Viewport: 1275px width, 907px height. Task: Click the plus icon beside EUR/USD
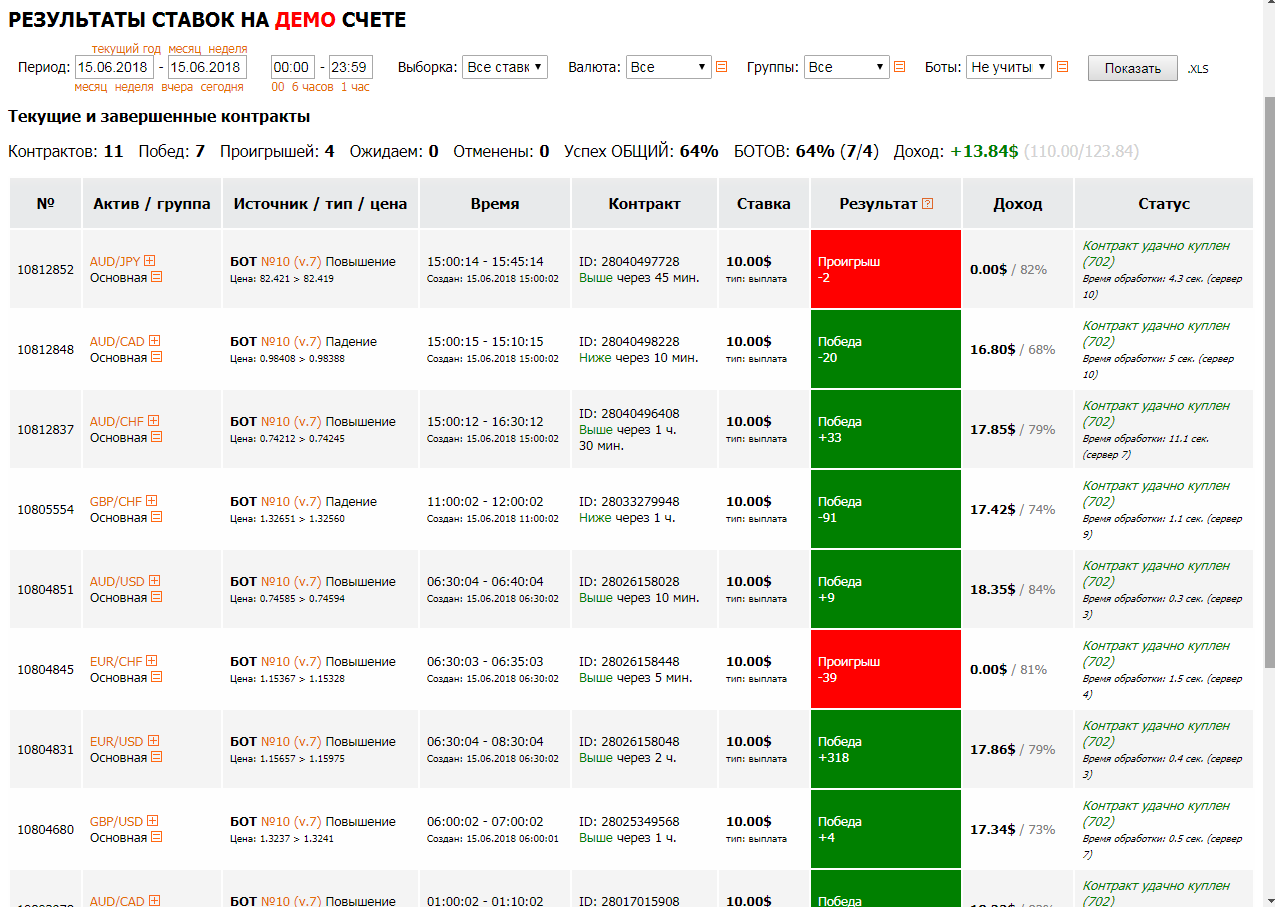[153, 741]
